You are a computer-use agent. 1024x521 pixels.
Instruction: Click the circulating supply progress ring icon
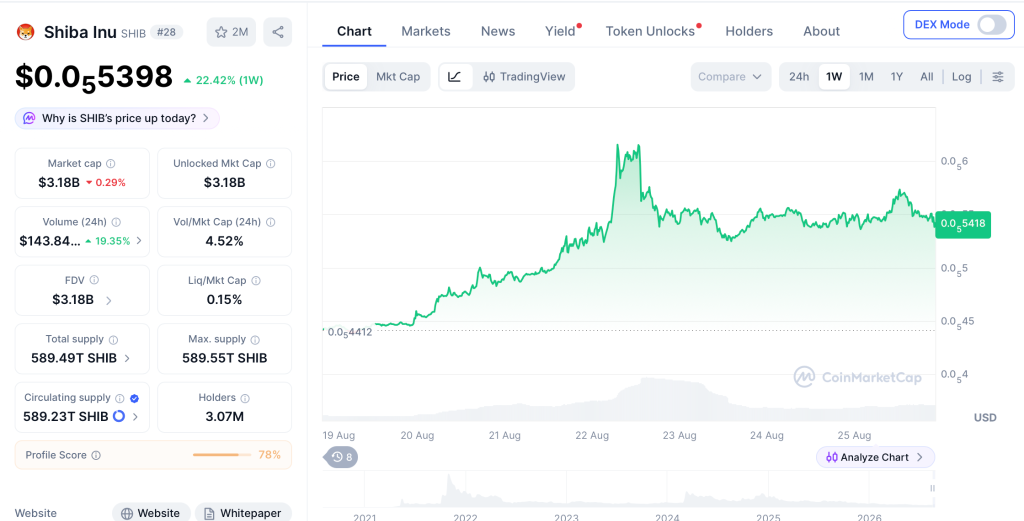pos(119,416)
